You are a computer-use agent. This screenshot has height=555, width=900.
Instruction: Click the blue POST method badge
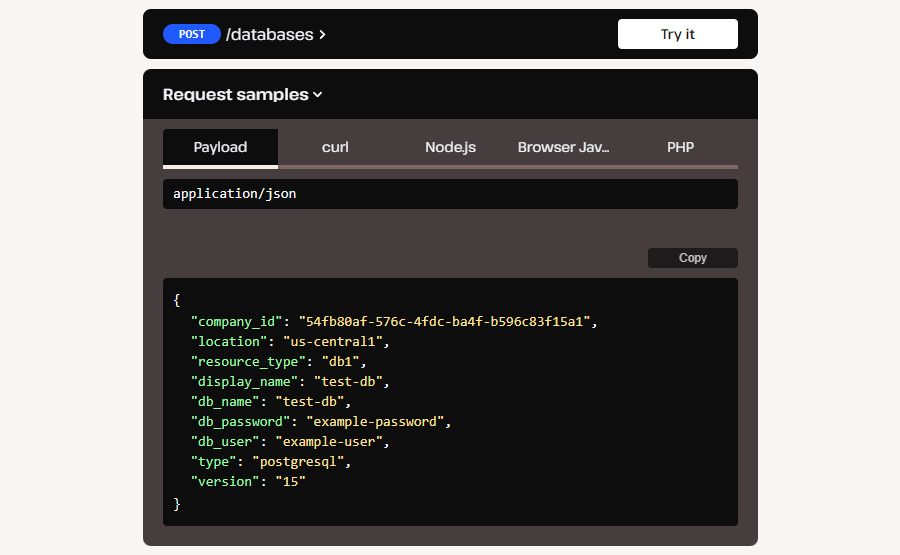191,34
